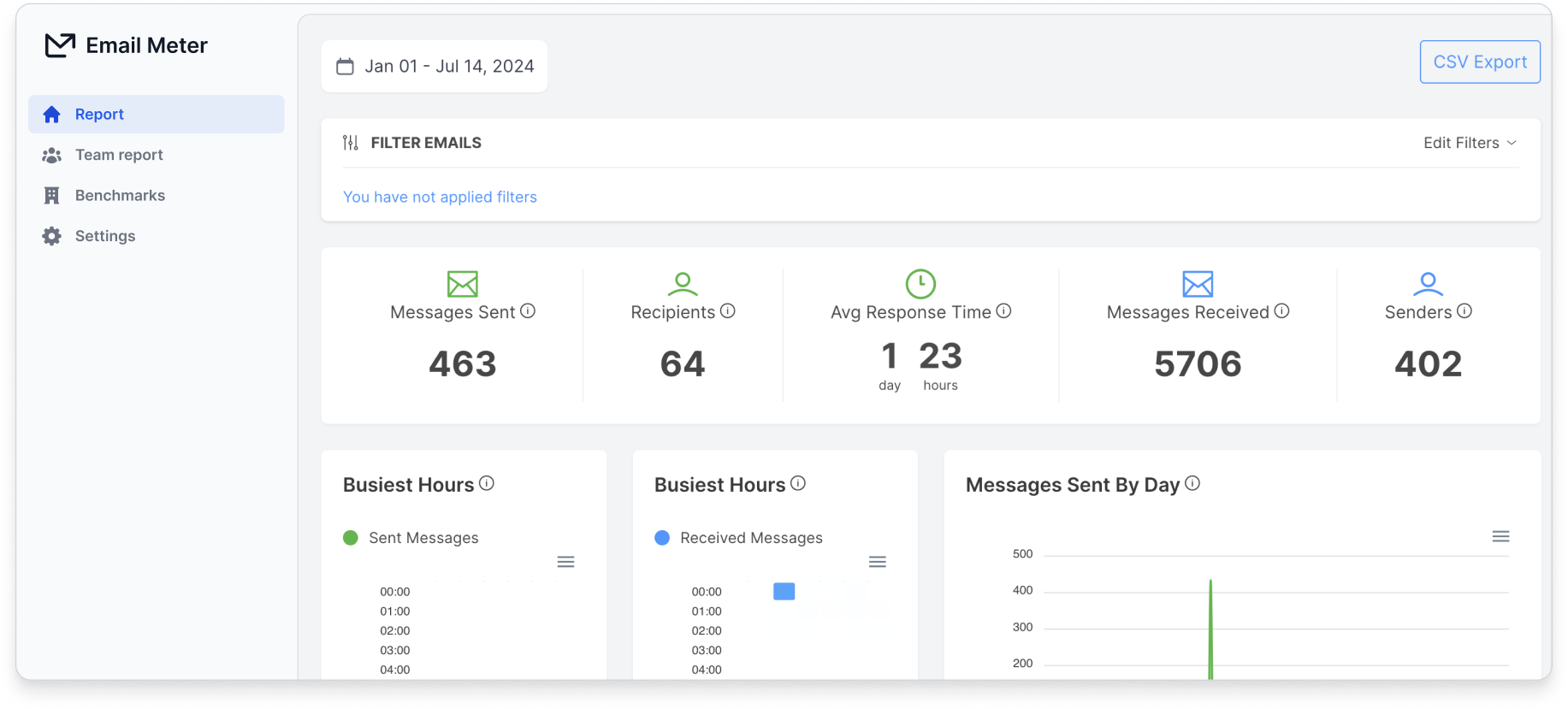Show info for Messages Sent By Day
The image size is (1568, 709).
[x=1192, y=483]
